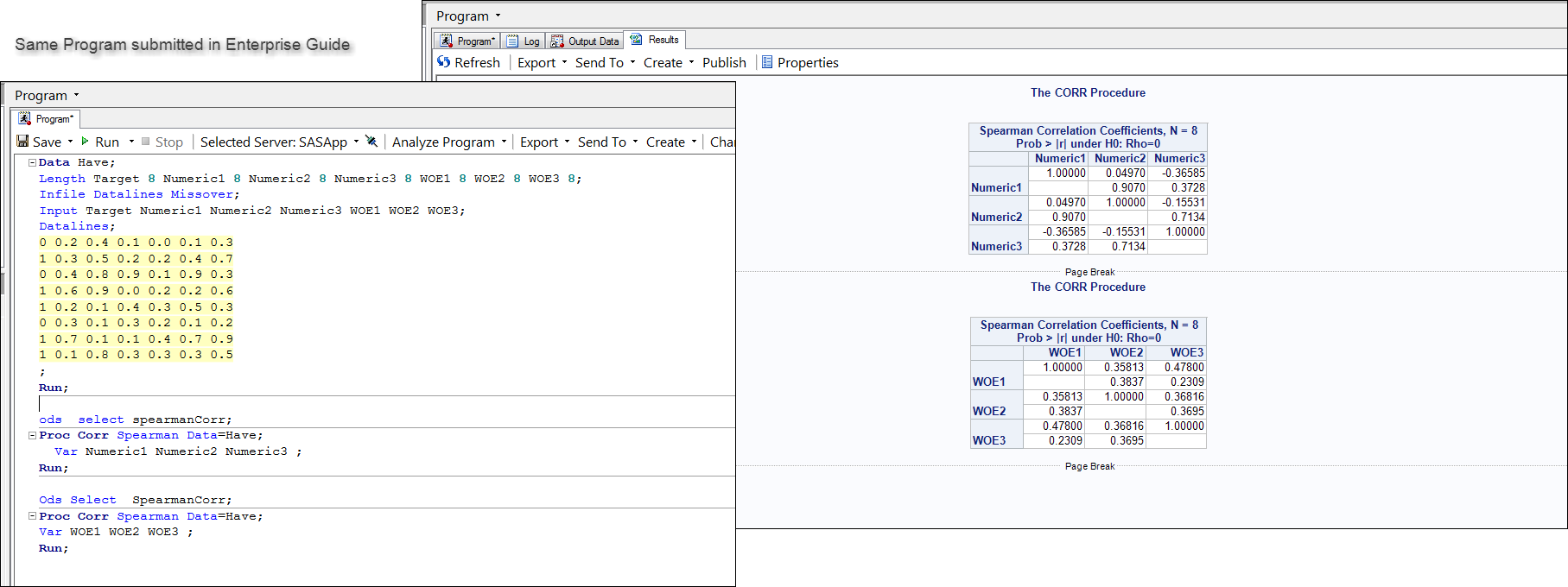Click the server connection plug icon

pyautogui.click(x=371, y=142)
